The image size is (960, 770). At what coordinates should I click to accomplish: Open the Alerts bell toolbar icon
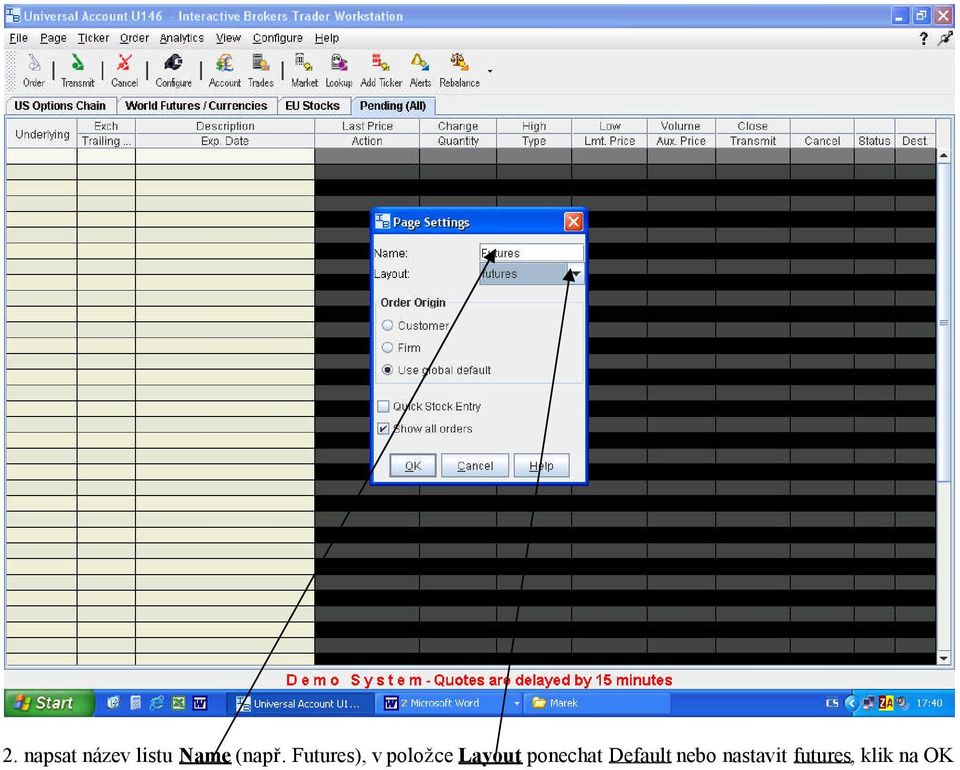point(420,70)
